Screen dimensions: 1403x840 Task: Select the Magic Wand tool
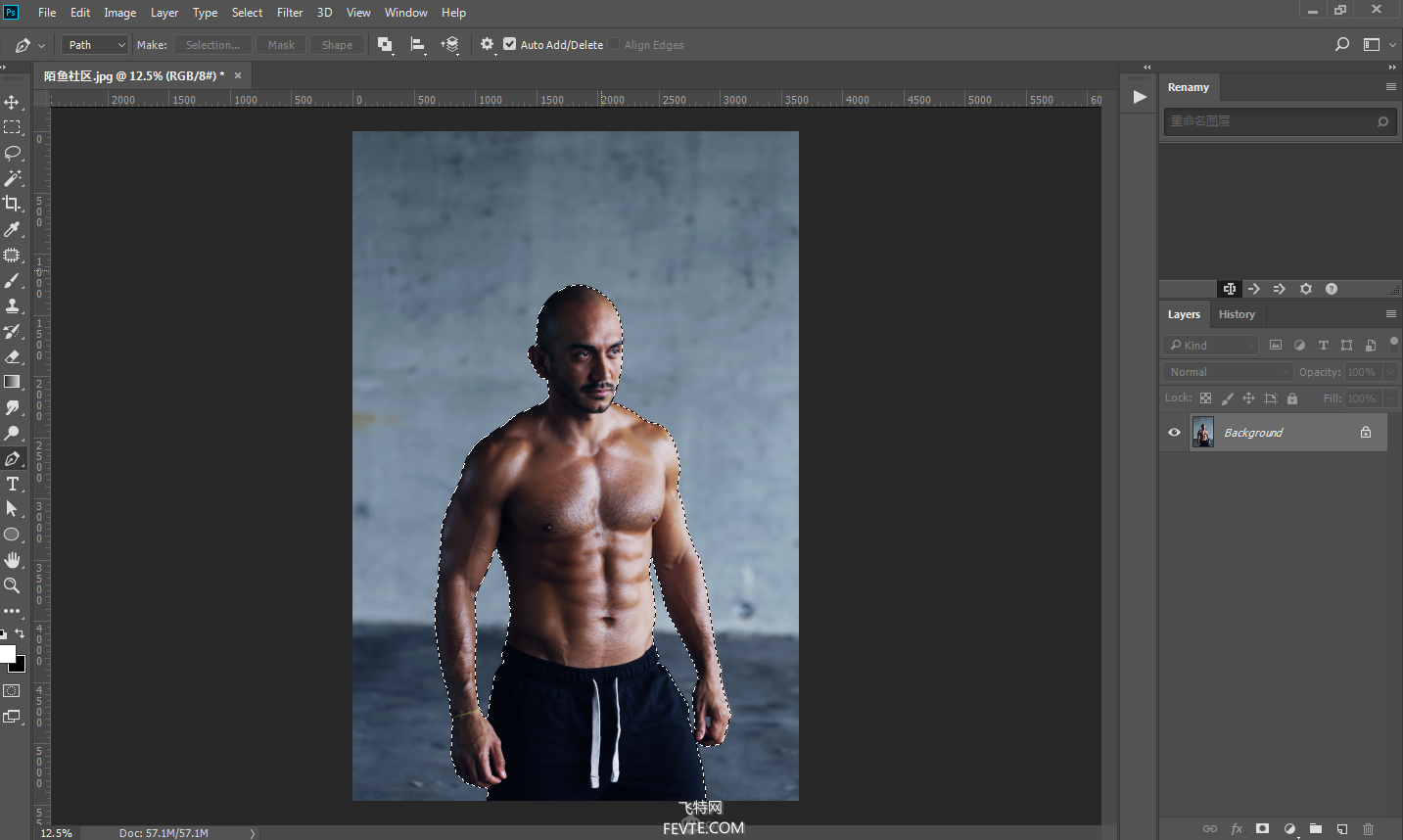point(12,178)
